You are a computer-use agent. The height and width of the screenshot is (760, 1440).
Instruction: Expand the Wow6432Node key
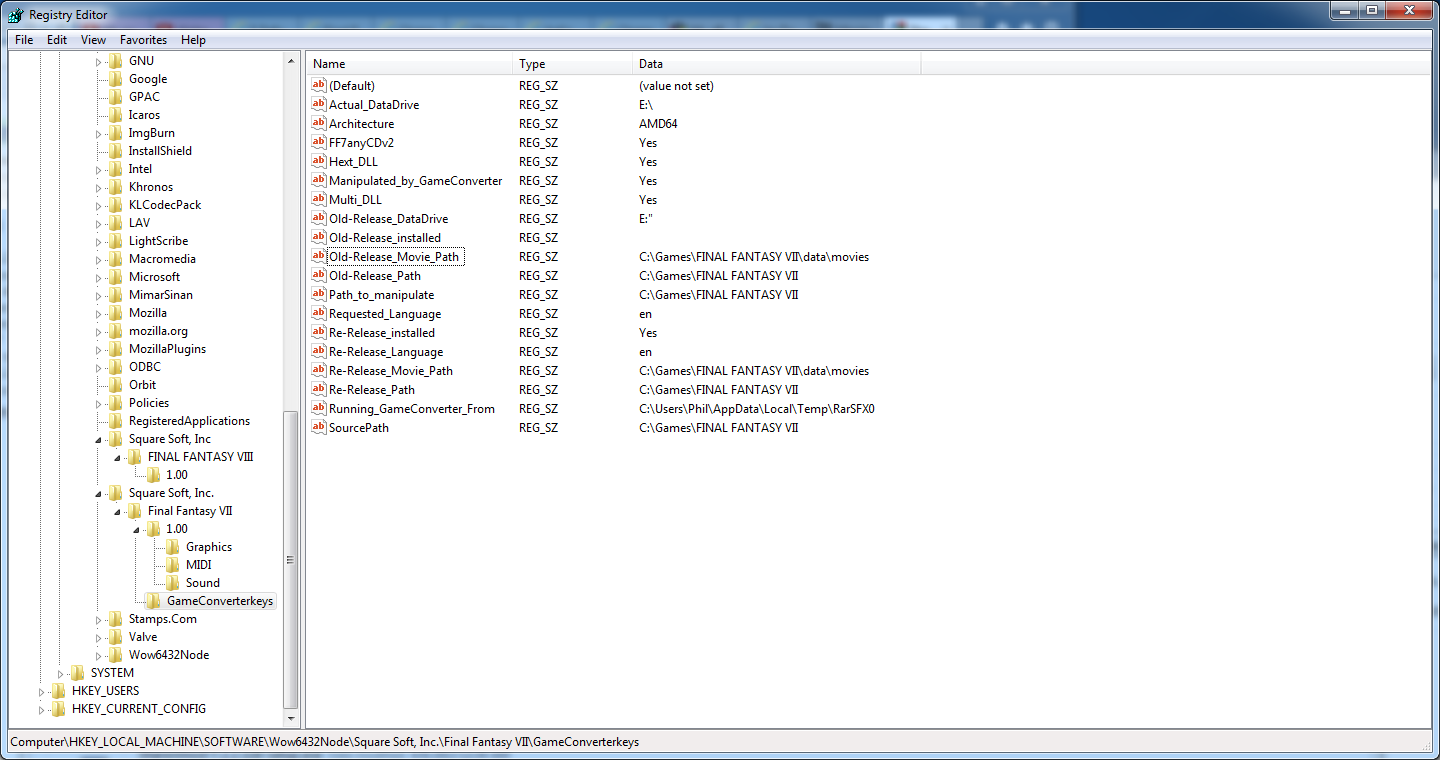pyautogui.click(x=99, y=655)
